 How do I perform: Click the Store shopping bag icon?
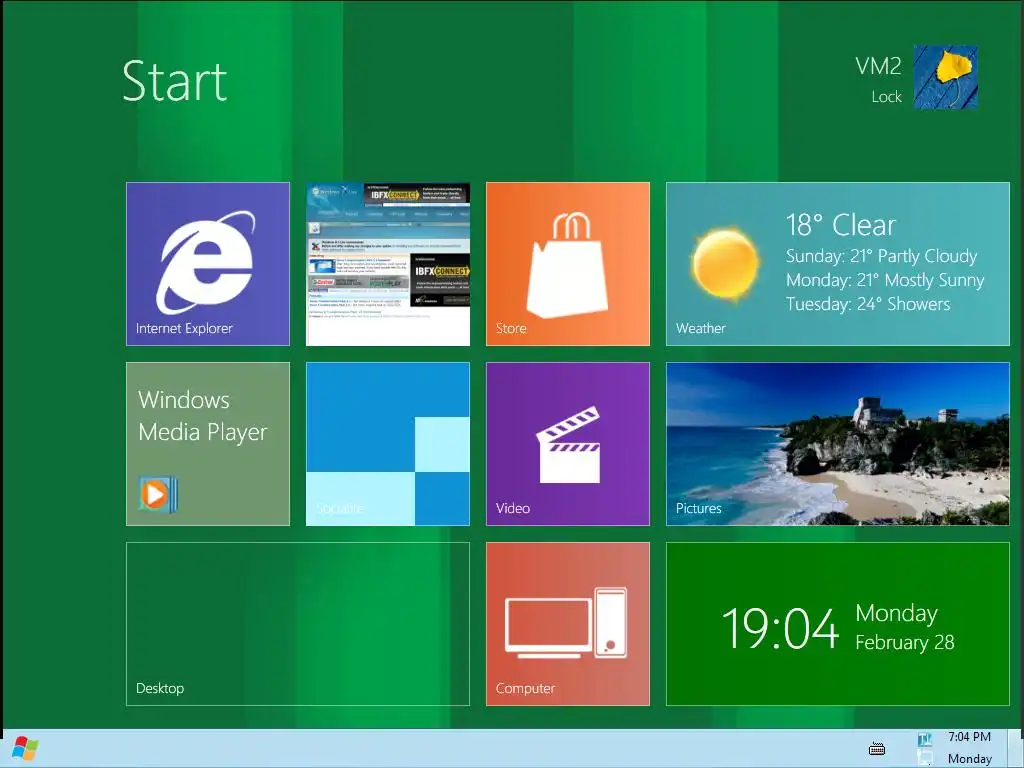tap(568, 266)
